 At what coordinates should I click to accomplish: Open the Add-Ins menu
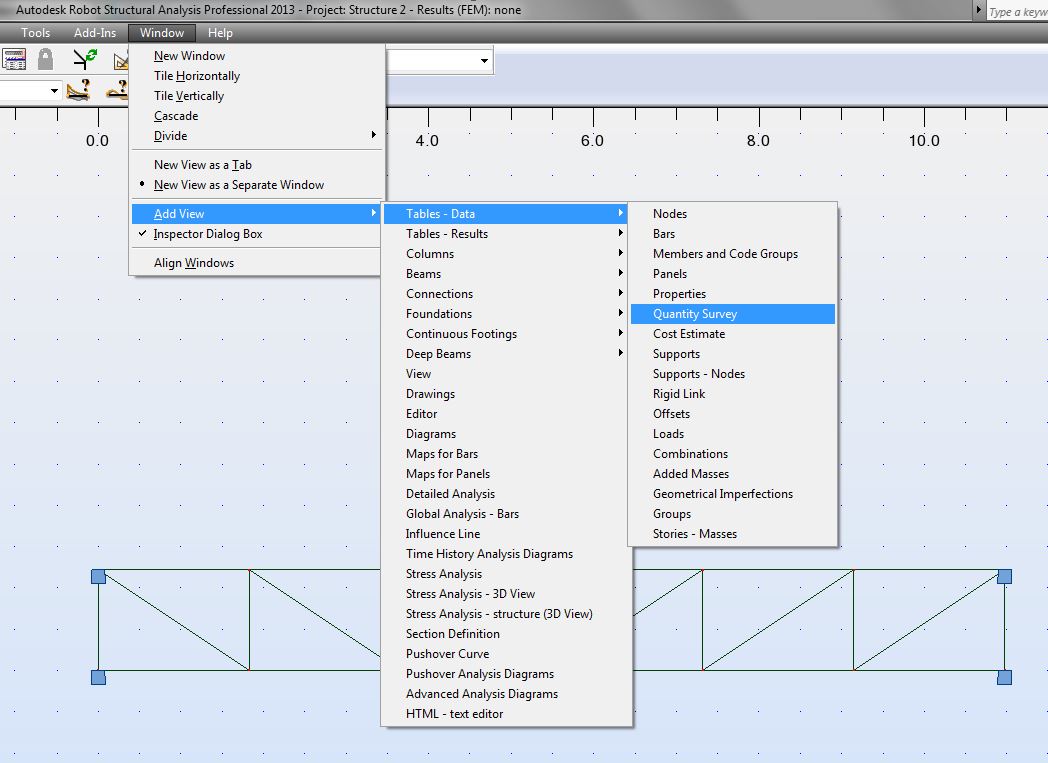(95, 32)
